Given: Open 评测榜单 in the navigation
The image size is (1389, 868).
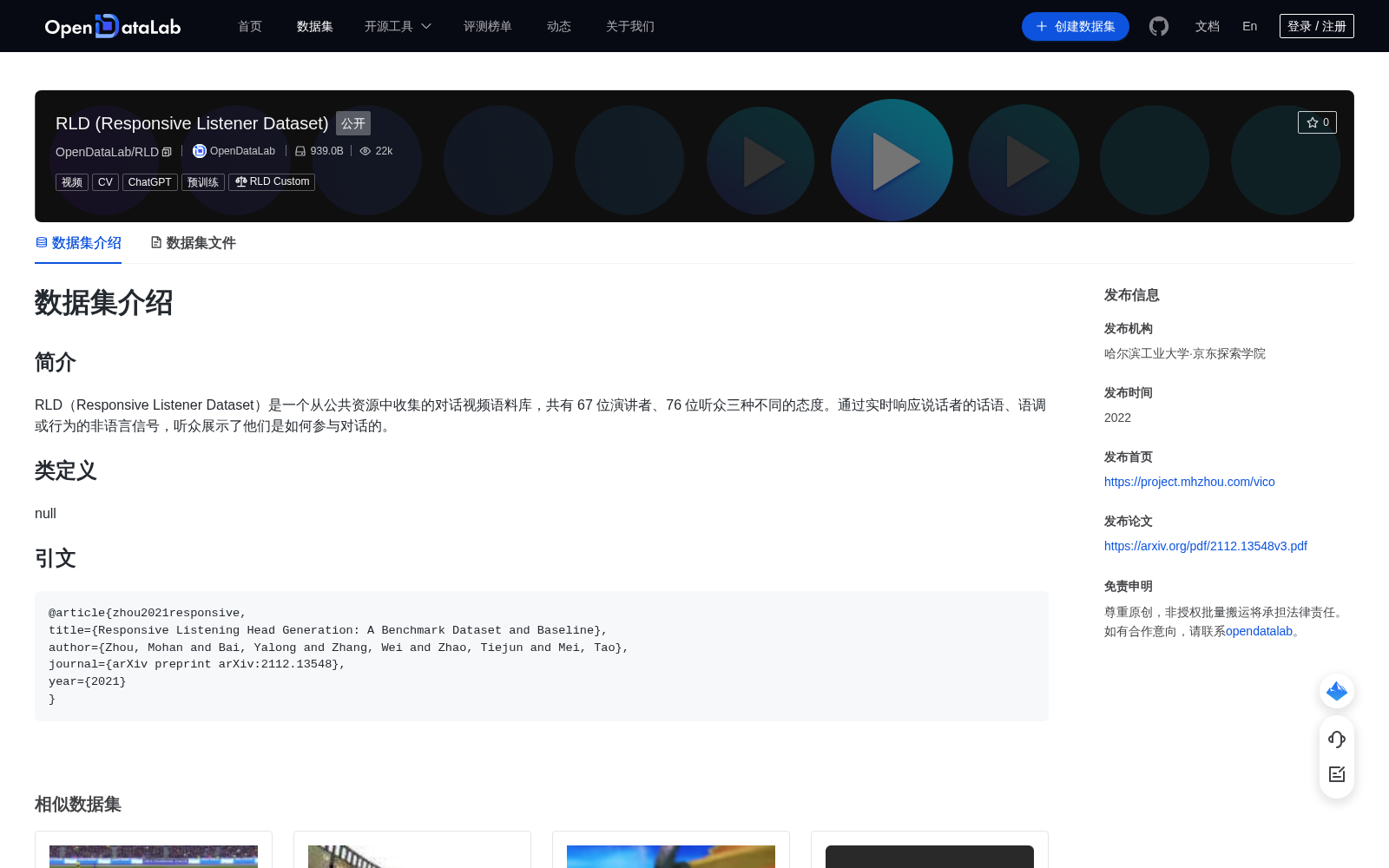Looking at the screenshot, I should pyautogui.click(x=488, y=26).
